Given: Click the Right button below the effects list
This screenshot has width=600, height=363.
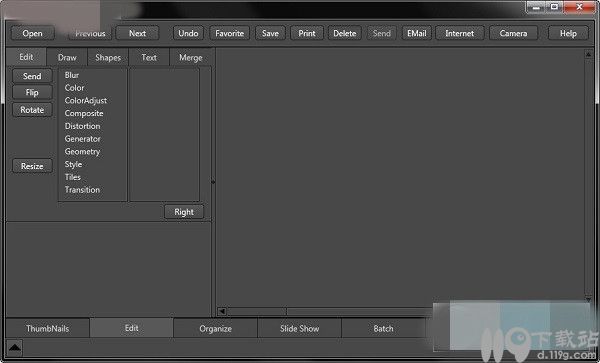Looking at the screenshot, I should (184, 212).
